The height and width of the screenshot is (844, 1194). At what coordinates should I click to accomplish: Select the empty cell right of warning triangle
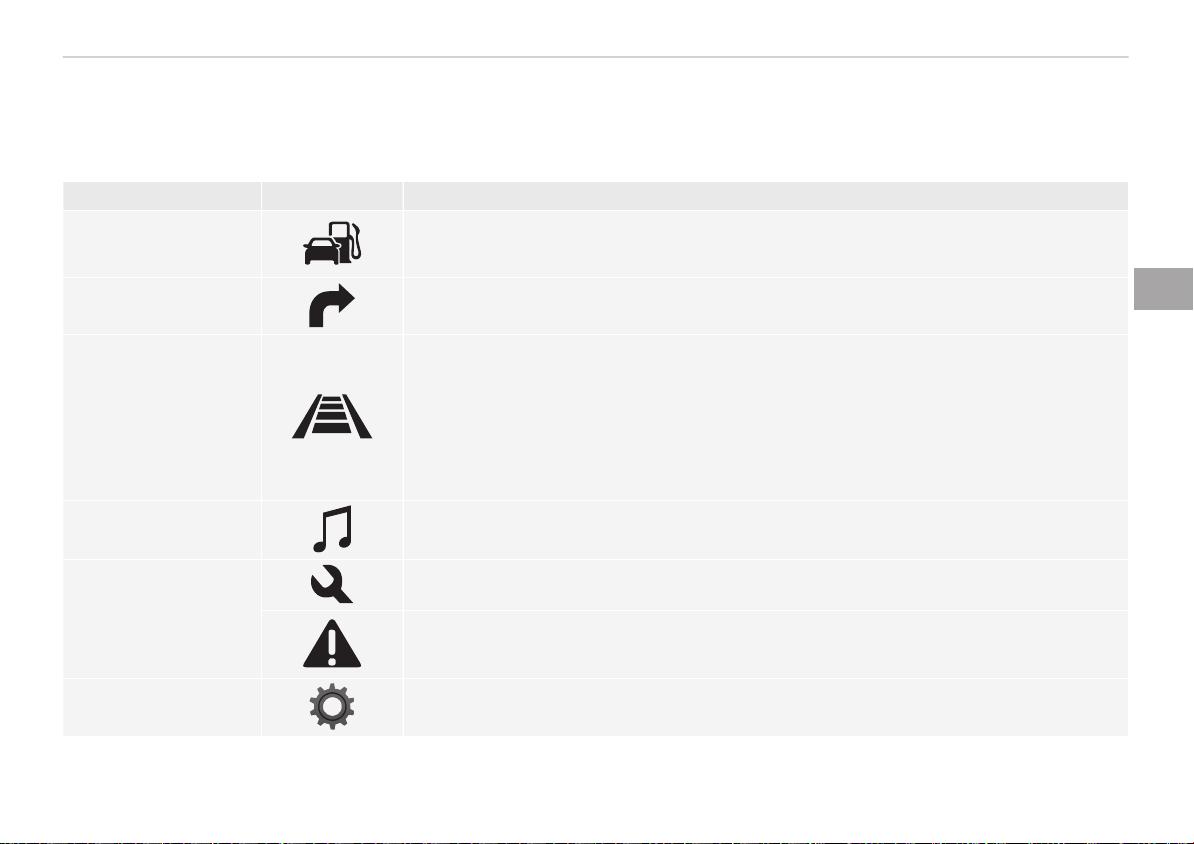[765, 644]
